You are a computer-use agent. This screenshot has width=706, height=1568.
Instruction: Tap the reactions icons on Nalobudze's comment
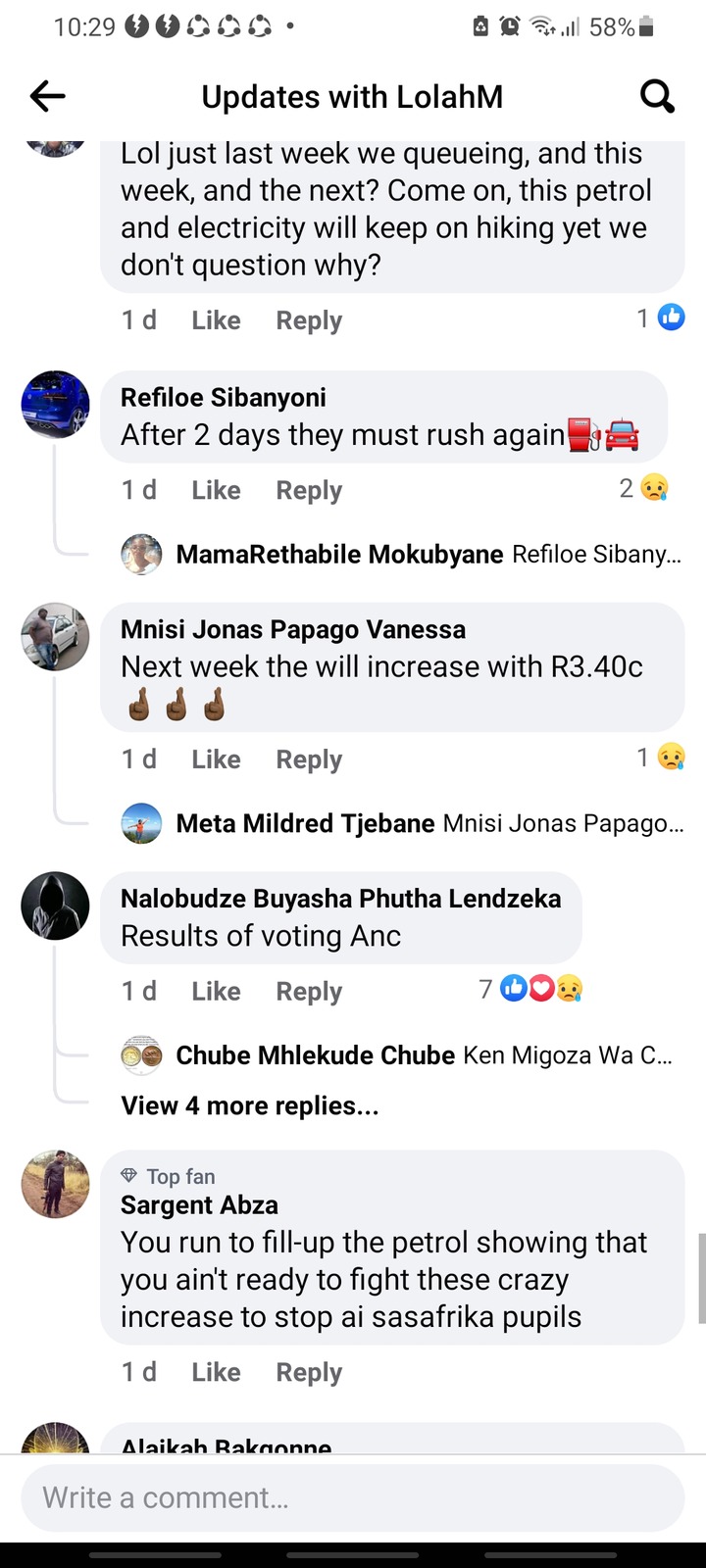541,989
